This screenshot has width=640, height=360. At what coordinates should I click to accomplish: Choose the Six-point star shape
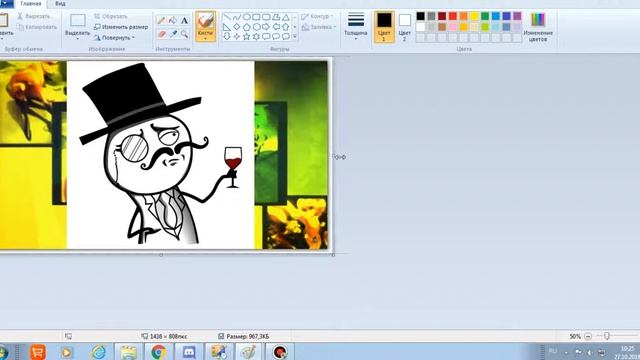256,36
